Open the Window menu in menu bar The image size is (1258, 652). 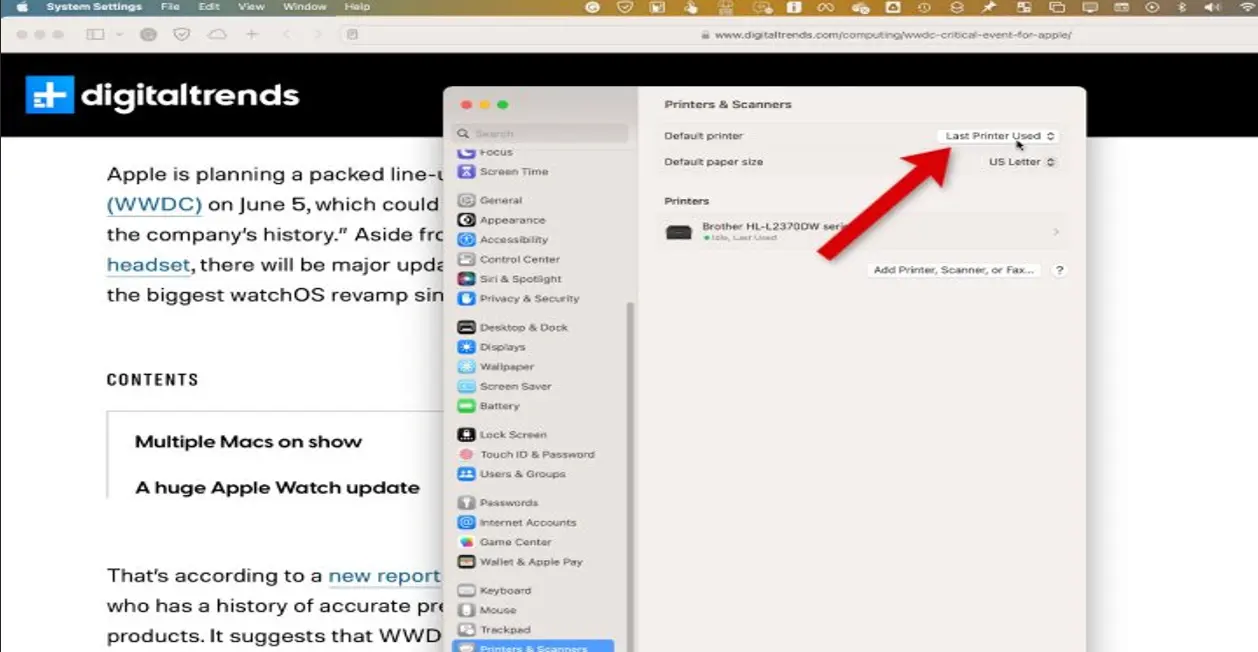304,7
